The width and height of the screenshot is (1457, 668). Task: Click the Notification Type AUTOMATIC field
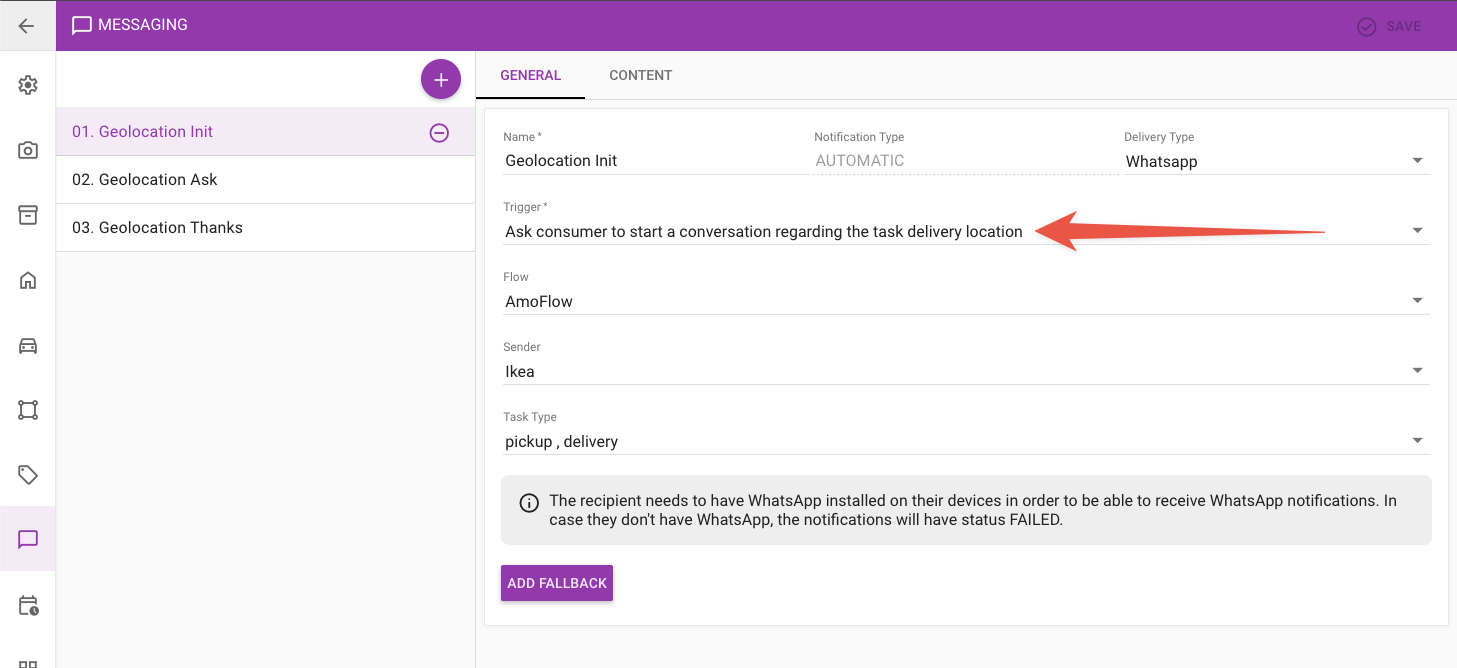coord(966,161)
